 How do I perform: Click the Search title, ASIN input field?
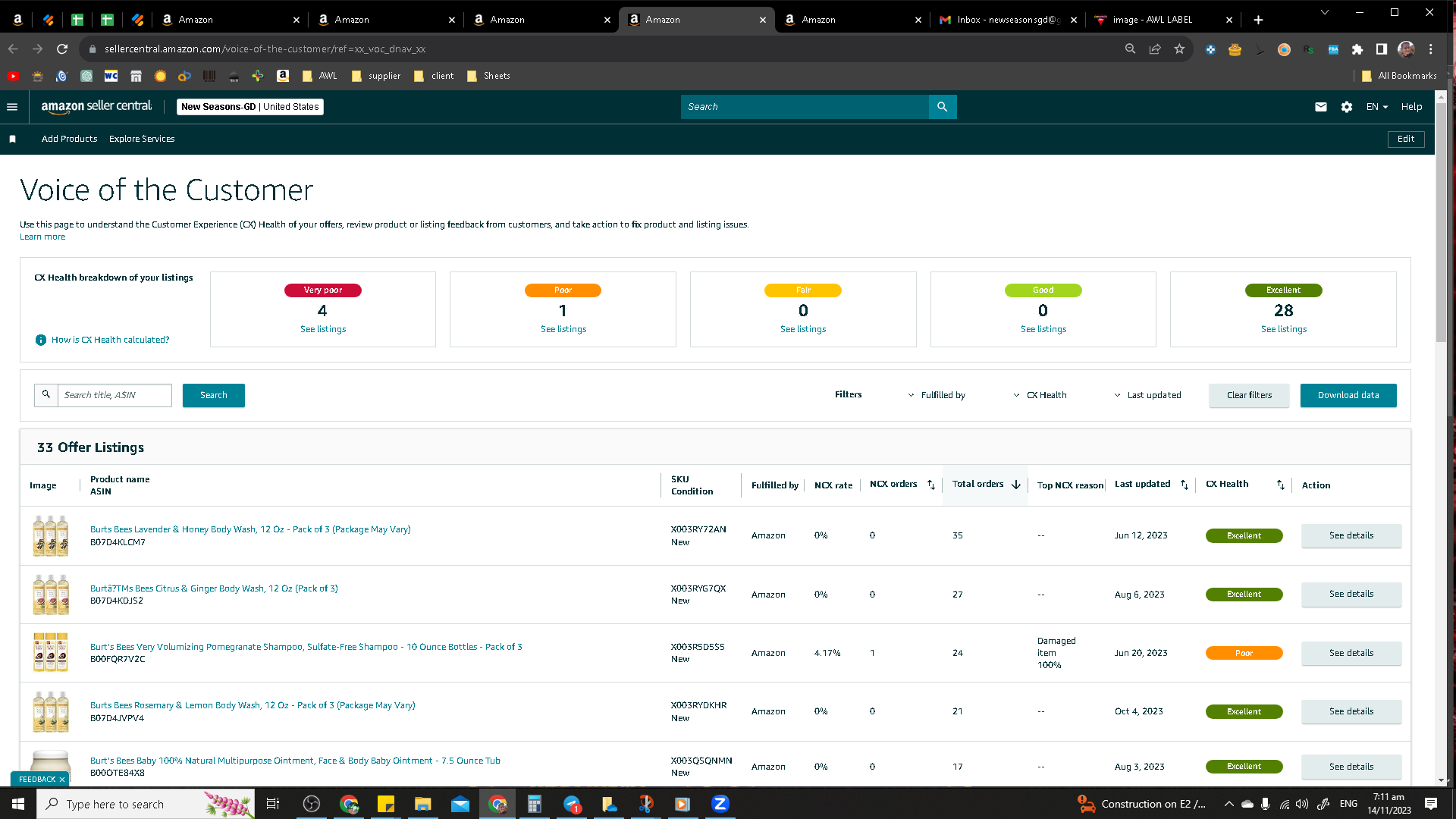click(115, 395)
